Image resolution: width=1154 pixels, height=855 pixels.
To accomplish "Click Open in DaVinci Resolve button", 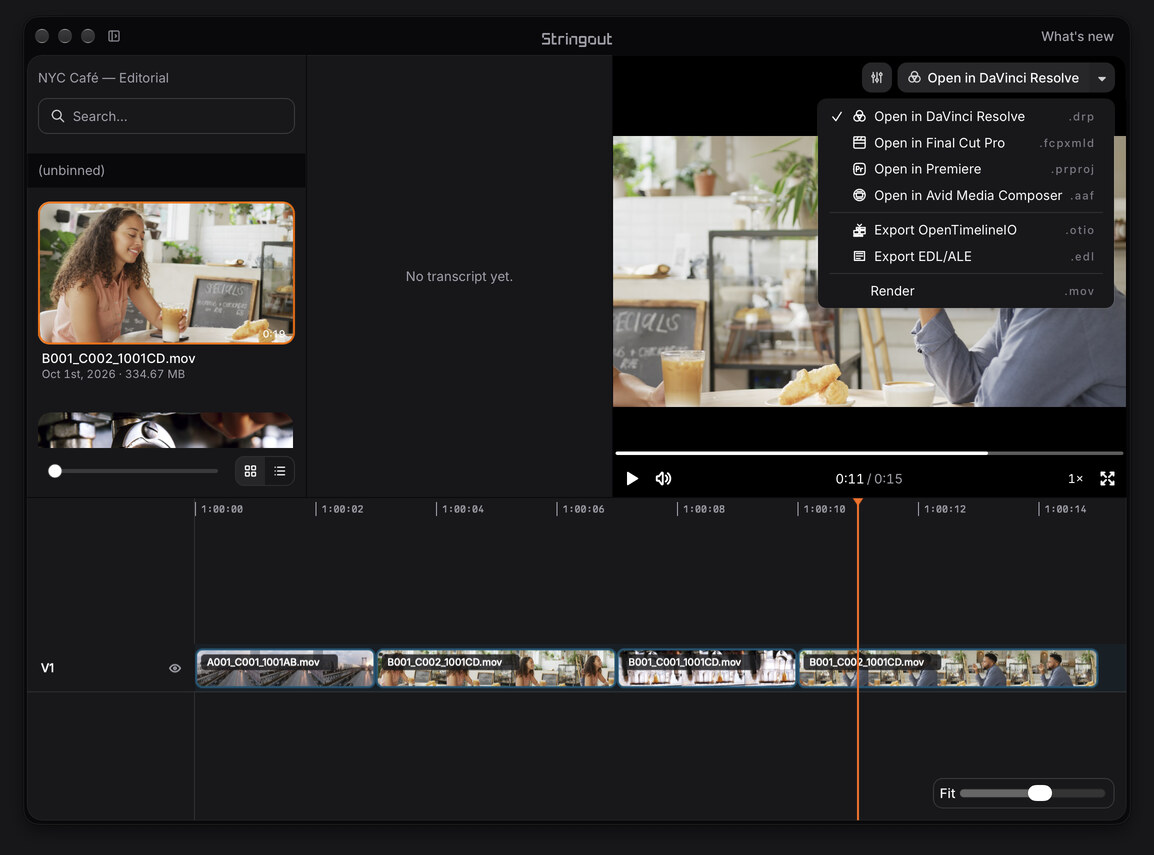I will click(x=994, y=78).
